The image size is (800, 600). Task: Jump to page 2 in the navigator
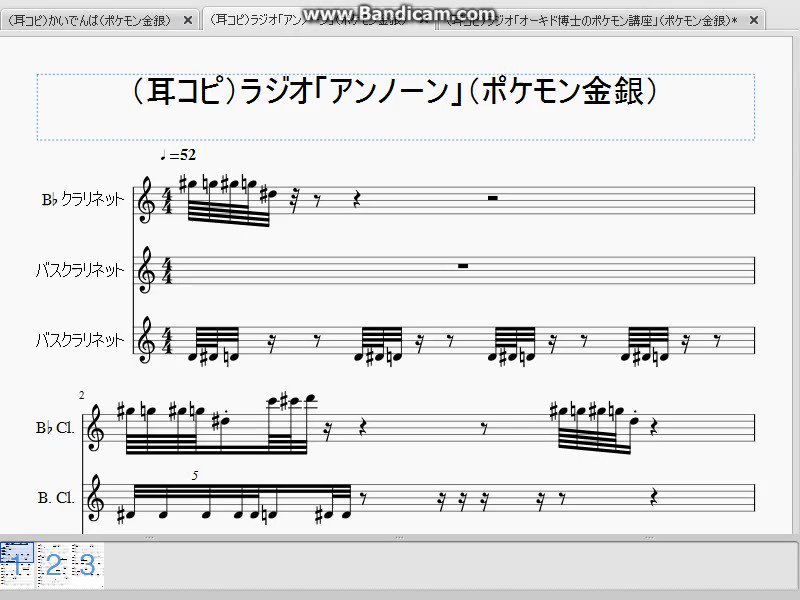click(53, 565)
